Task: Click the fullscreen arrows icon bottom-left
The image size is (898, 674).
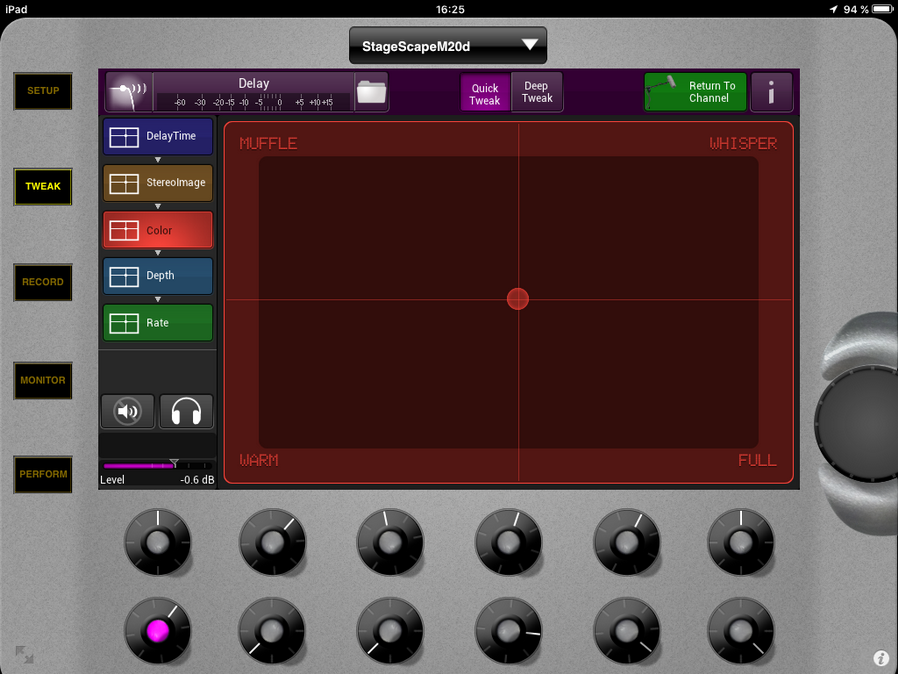Action: 24,655
